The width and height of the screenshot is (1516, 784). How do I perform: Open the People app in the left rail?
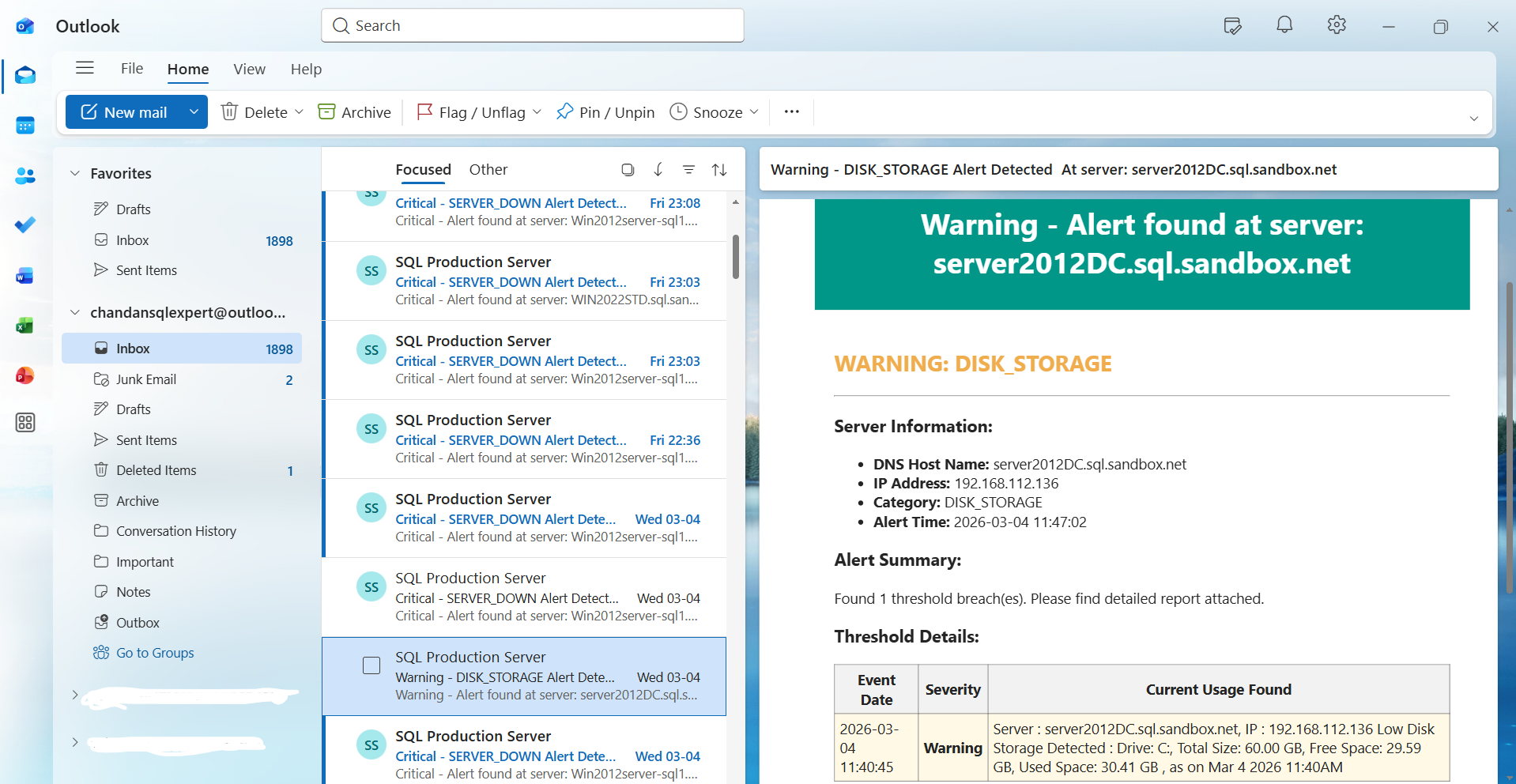[x=25, y=175]
